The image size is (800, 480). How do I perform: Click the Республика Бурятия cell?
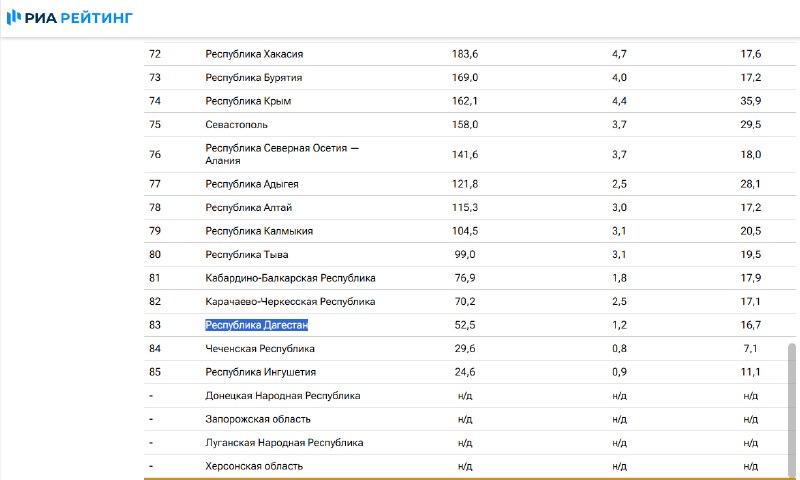coord(254,77)
